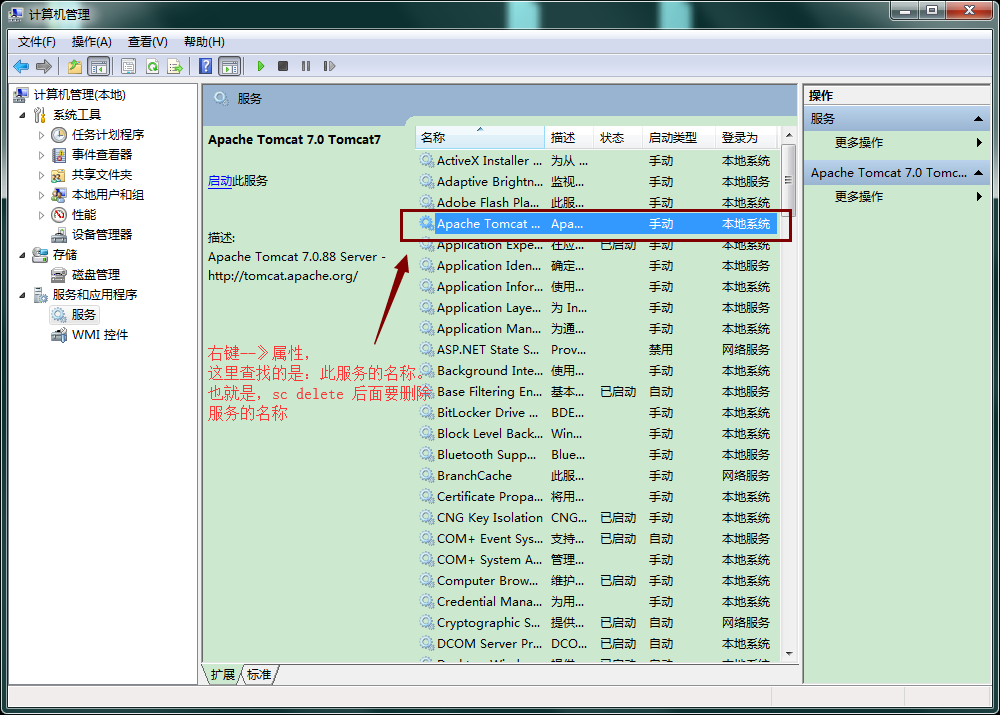The image size is (1000, 715).
Task: Sort by the 启动类型 column header
Action: 679,138
